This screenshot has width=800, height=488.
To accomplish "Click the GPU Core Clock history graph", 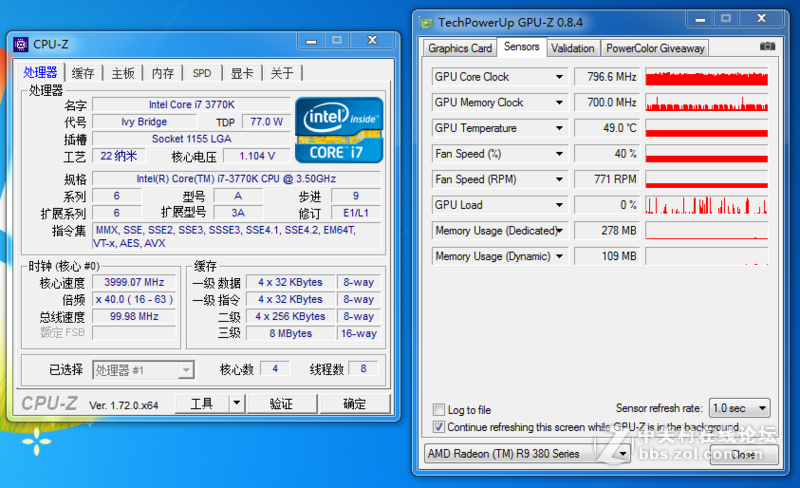I will 707,77.
